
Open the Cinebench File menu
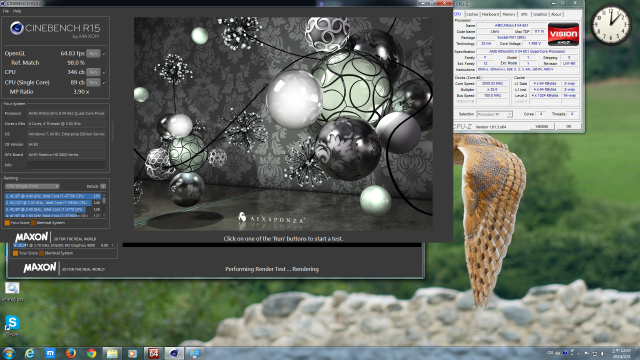click(x=5, y=11)
